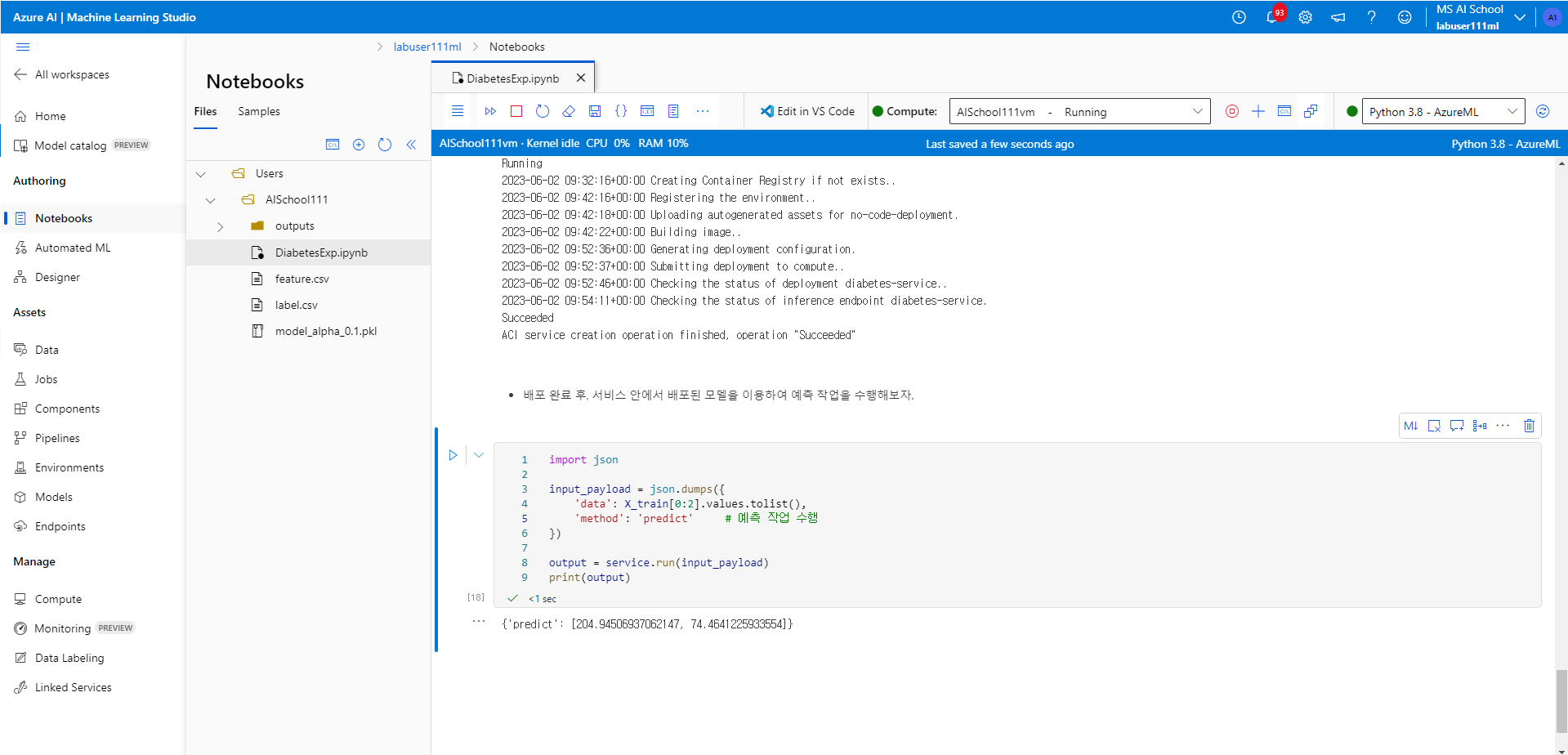Open Data Labeling in Manage section
This screenshot has width=1568, height=755.
tap(69, 658)
